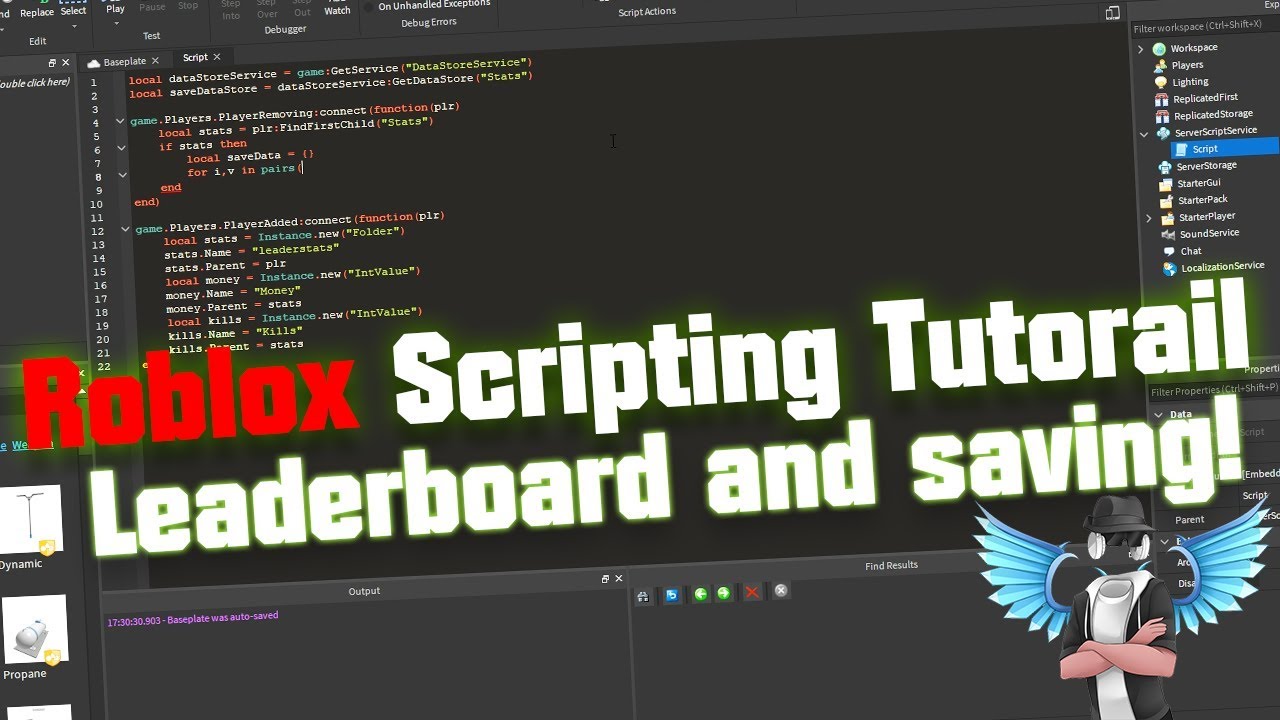The width and height of the screenshot is (1280, 720).
Task: Select the StarterGui folder icon
Action: pos(1165,184)
